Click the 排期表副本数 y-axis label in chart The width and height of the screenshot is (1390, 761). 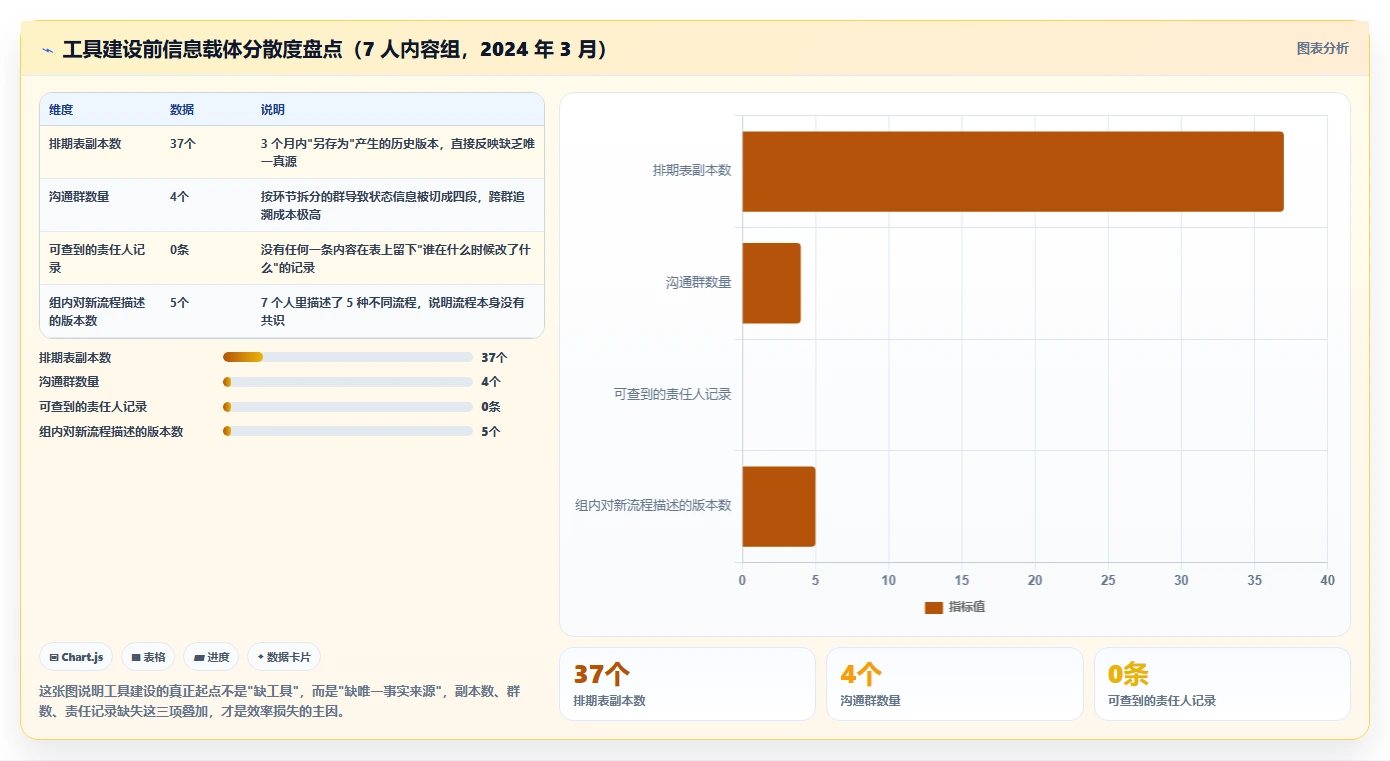692,171
